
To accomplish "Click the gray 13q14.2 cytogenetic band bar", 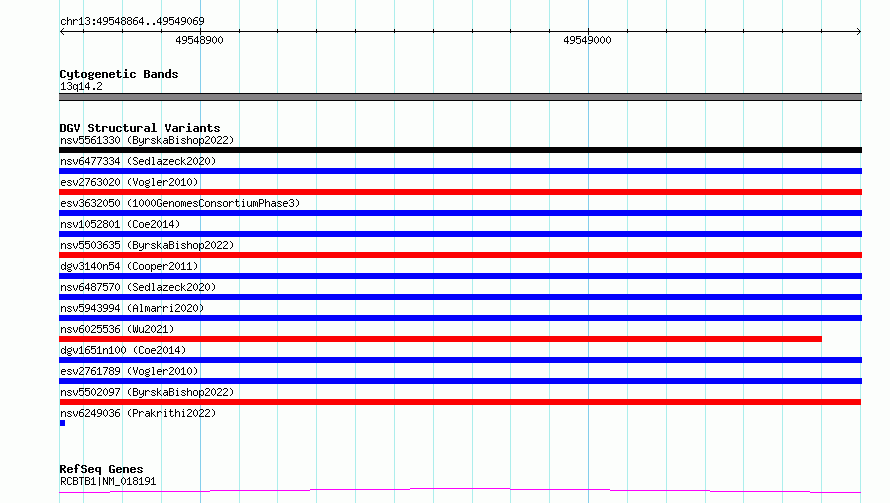I will click(x=460, y=97).
